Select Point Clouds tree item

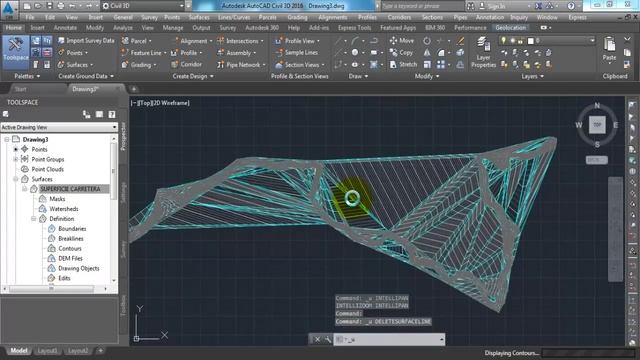[47, 169]
